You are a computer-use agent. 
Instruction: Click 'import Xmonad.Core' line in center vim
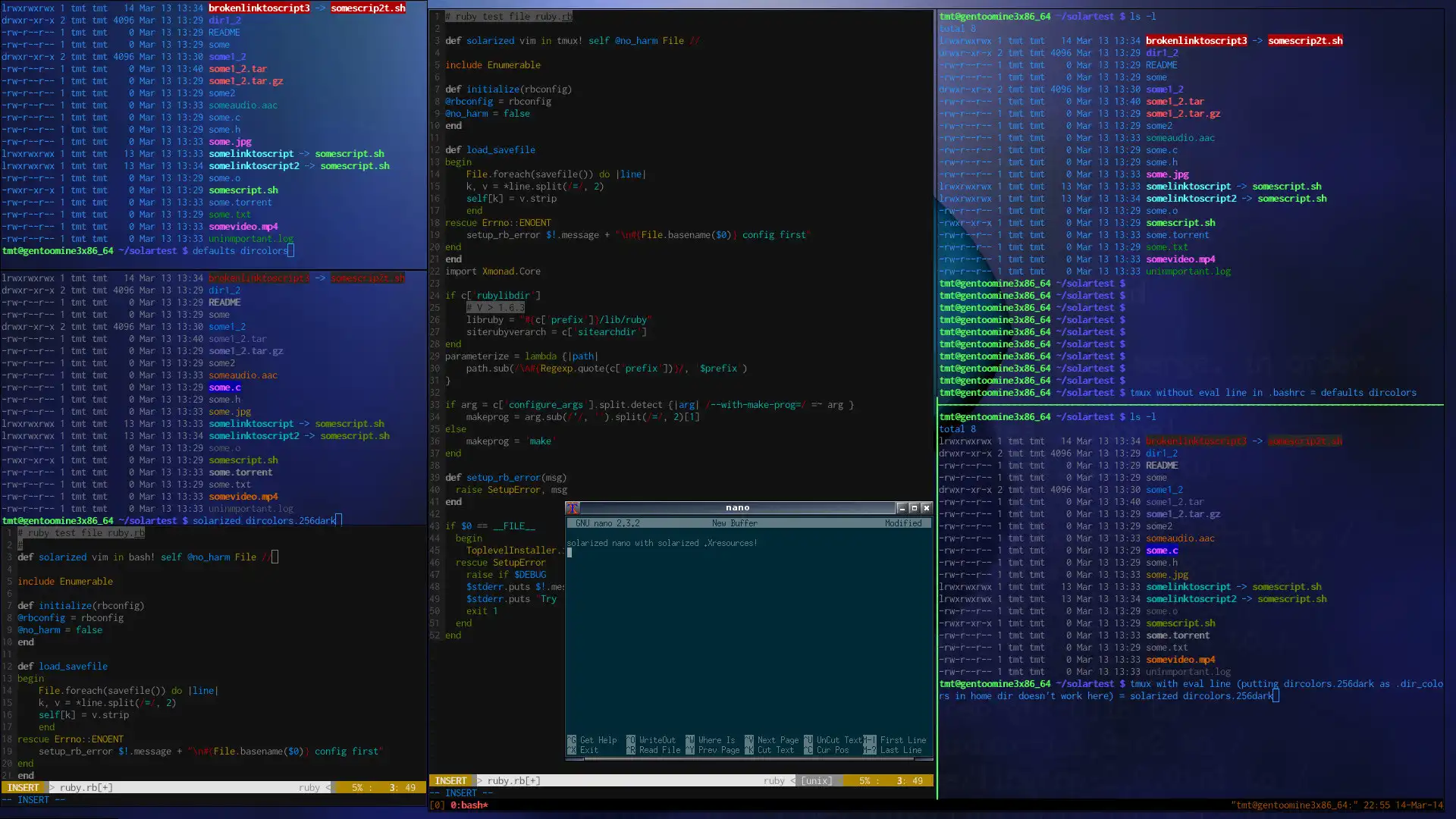[x=493, y=271]
